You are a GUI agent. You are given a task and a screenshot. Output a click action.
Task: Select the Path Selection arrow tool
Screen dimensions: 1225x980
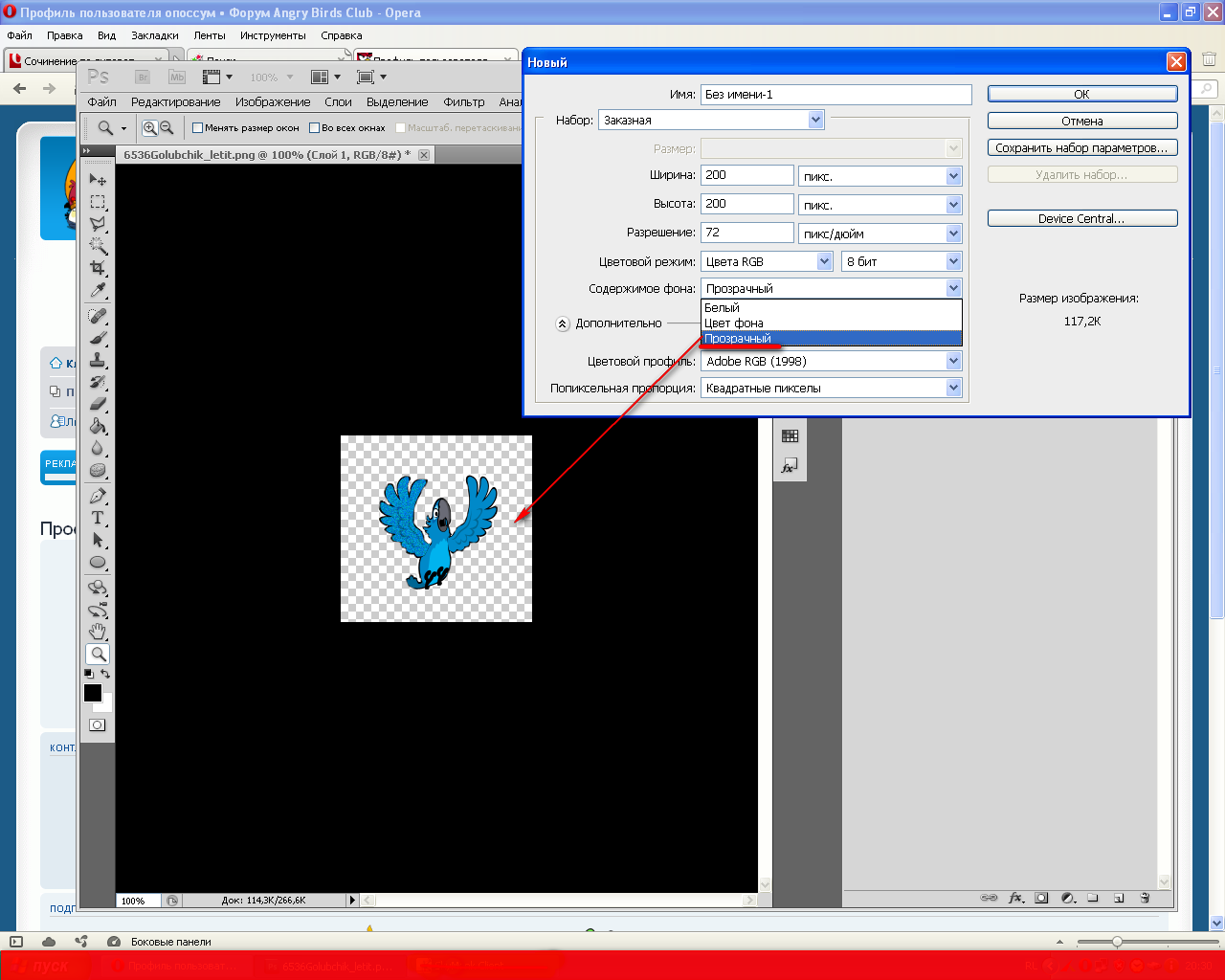pyautogui.click(x=98, y=540)
